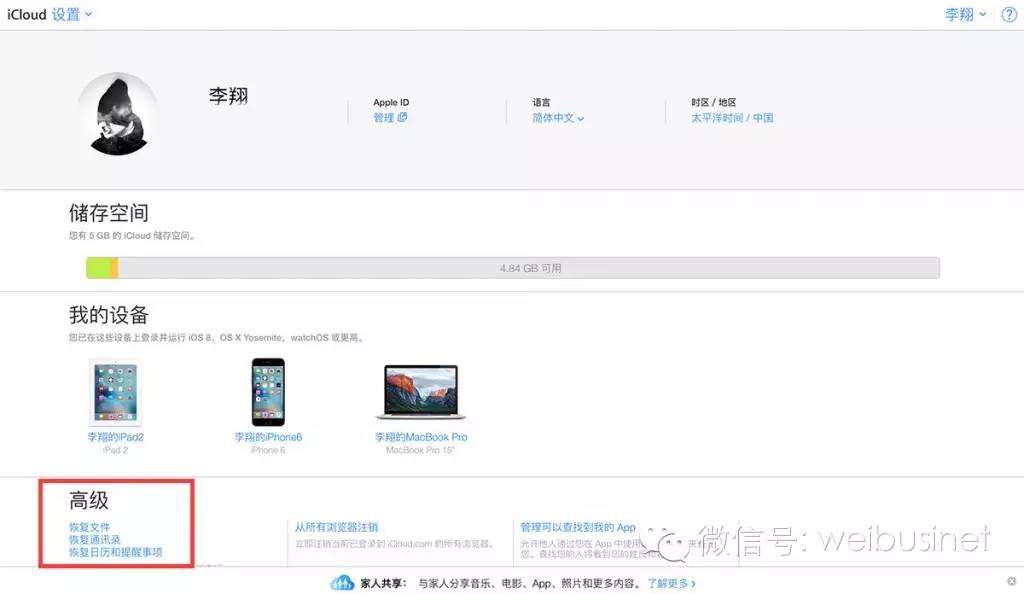
Task: Dismiss the family sharing banner close icon
Action: pos(1012,581)
